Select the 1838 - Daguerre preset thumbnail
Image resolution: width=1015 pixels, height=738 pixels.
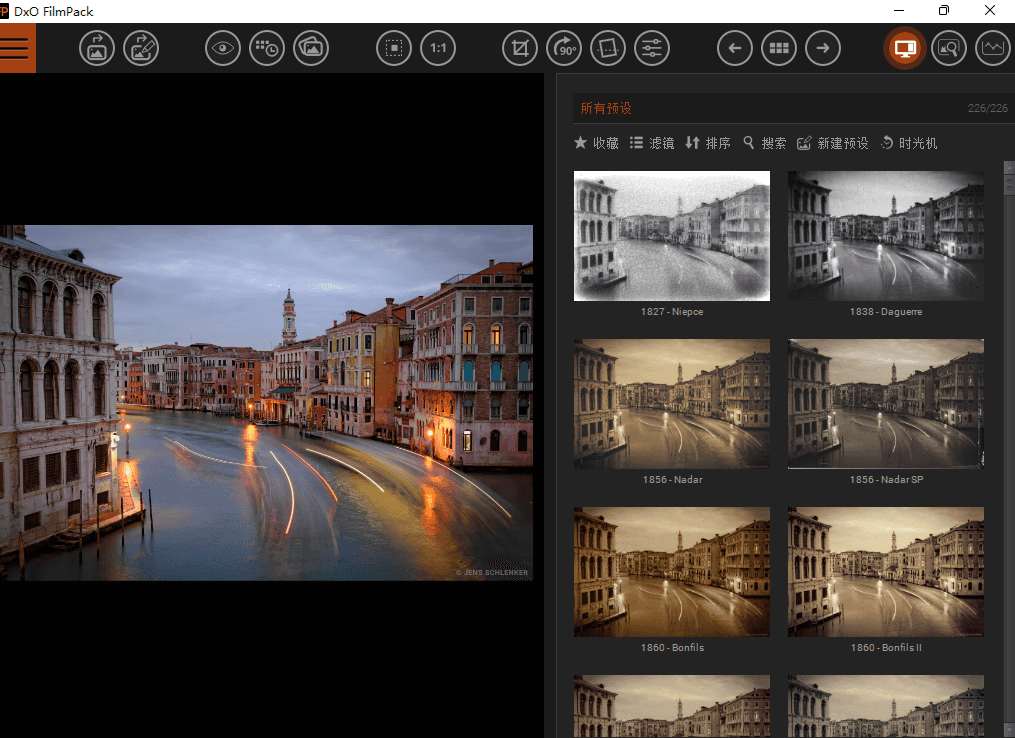click(886, 236)
